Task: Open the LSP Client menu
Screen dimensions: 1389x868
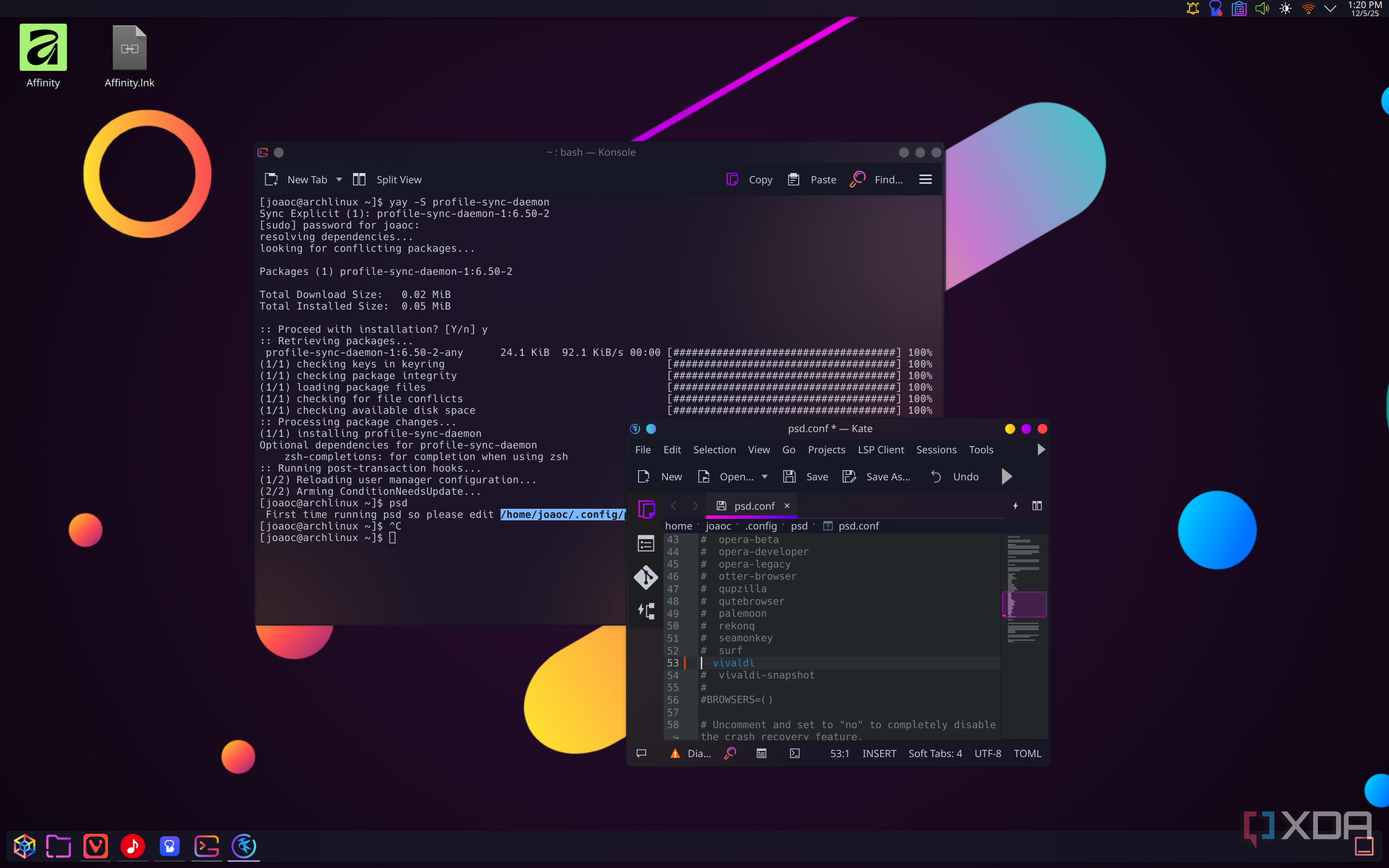Action: click(881, 449)
